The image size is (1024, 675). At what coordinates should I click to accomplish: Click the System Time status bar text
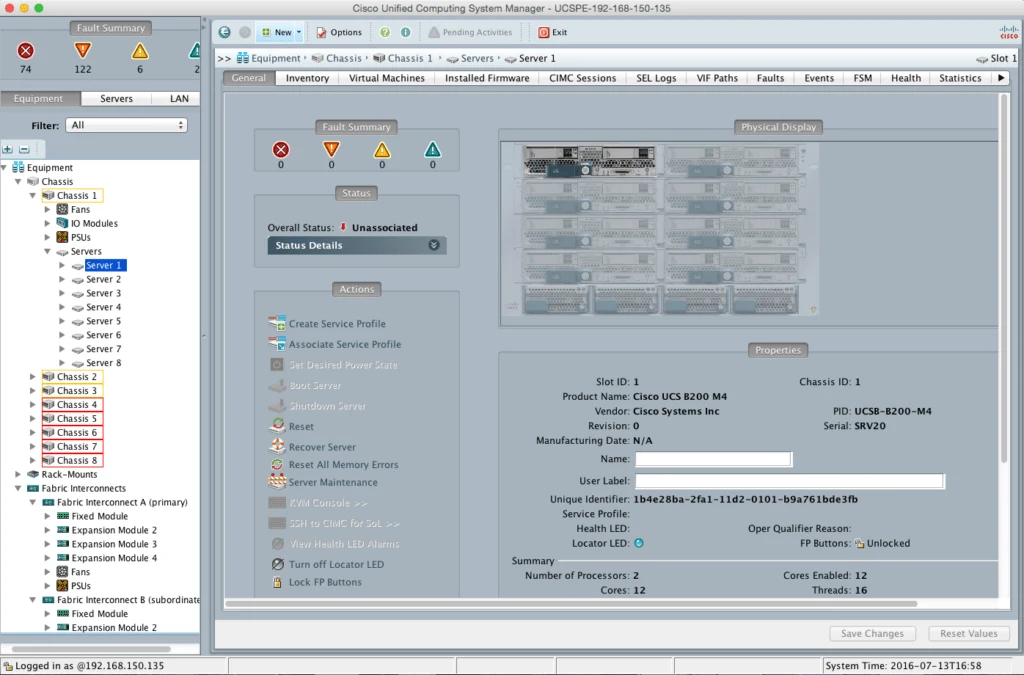tap(903, 666)
